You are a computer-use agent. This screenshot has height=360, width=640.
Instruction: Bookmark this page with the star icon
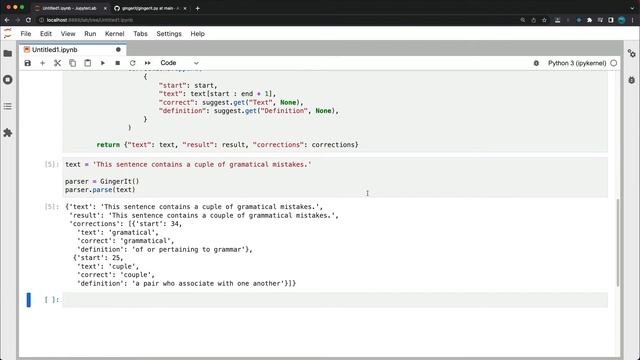tap(544, 20)
